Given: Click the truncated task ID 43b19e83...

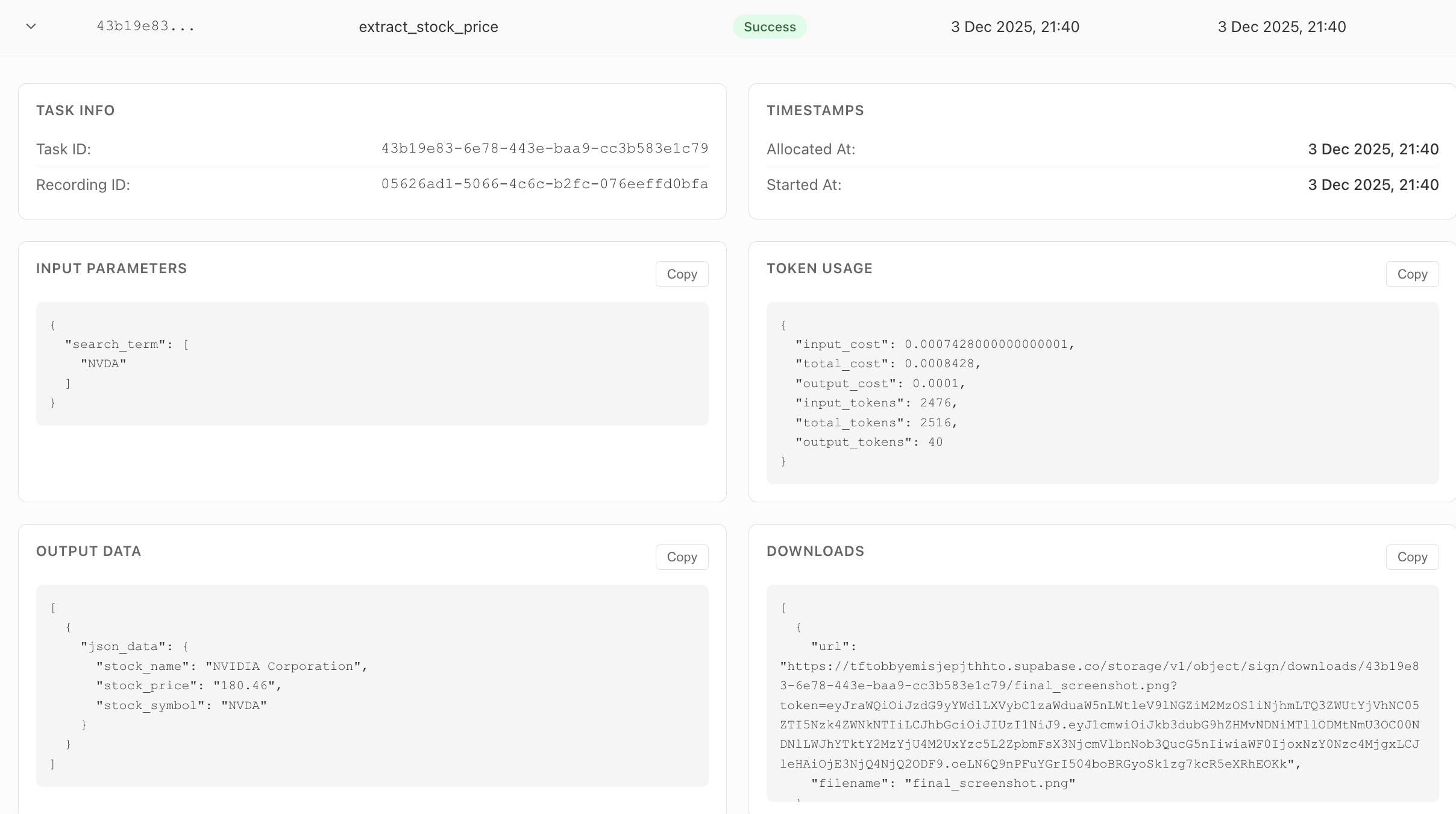Looking at the screenshot, I should point(146,26).
